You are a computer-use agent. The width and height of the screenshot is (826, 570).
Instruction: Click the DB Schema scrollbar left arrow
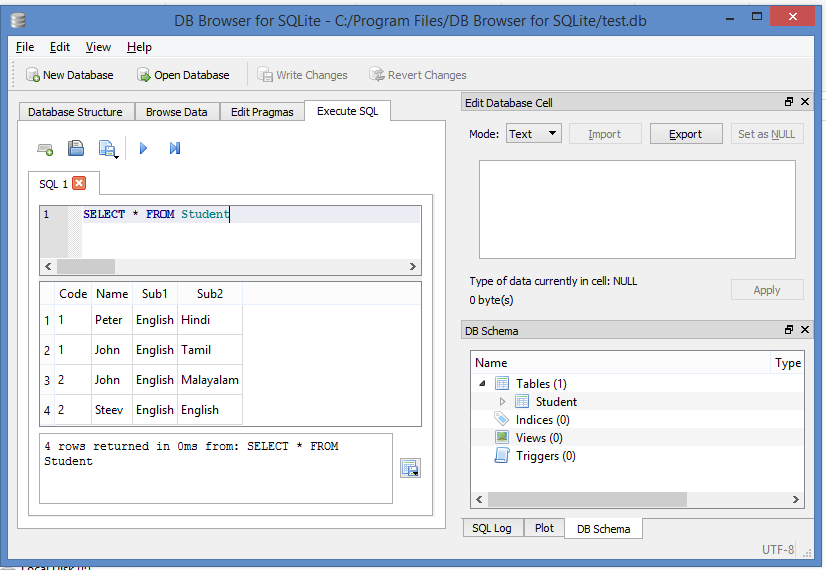479,499
